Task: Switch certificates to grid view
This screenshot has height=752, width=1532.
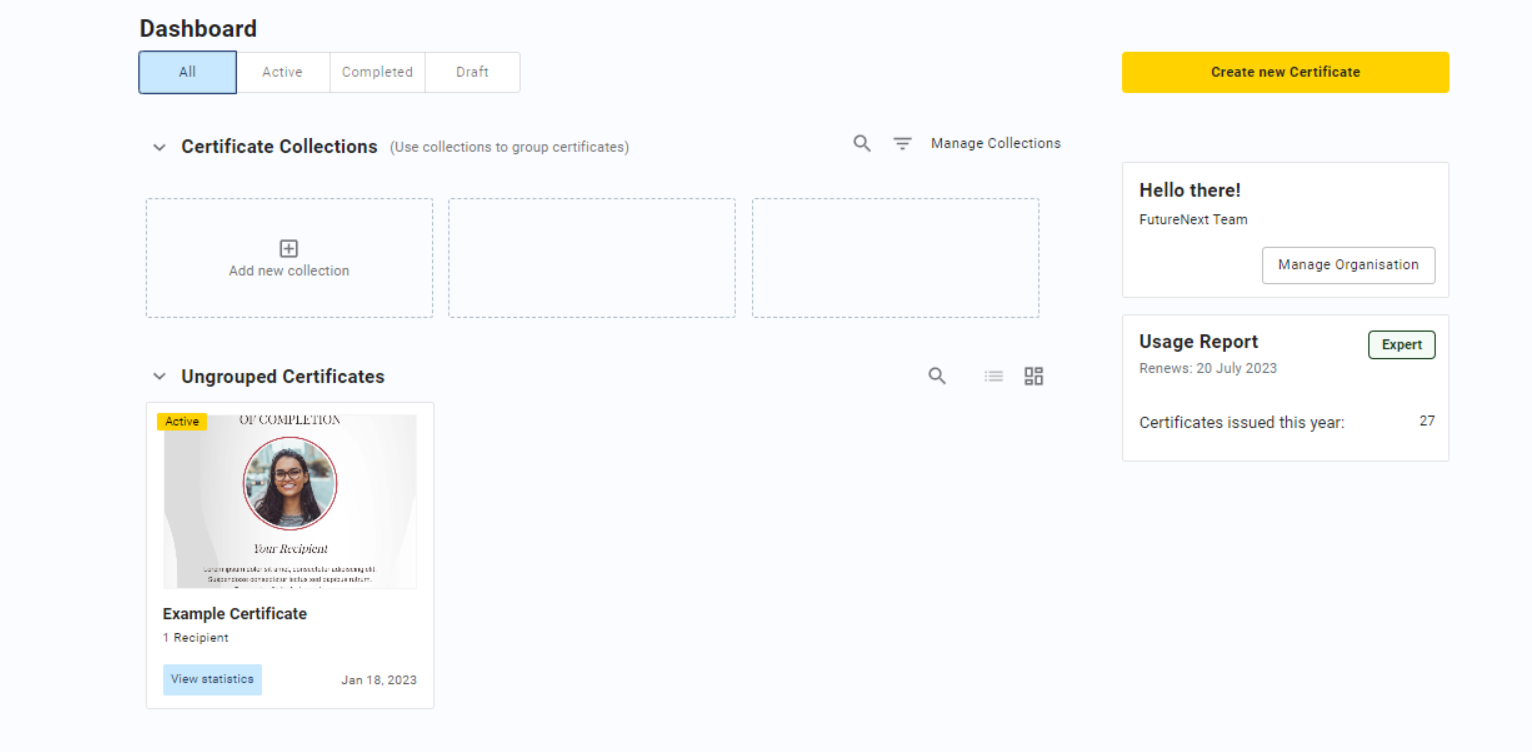Action: pos(1033,376)
